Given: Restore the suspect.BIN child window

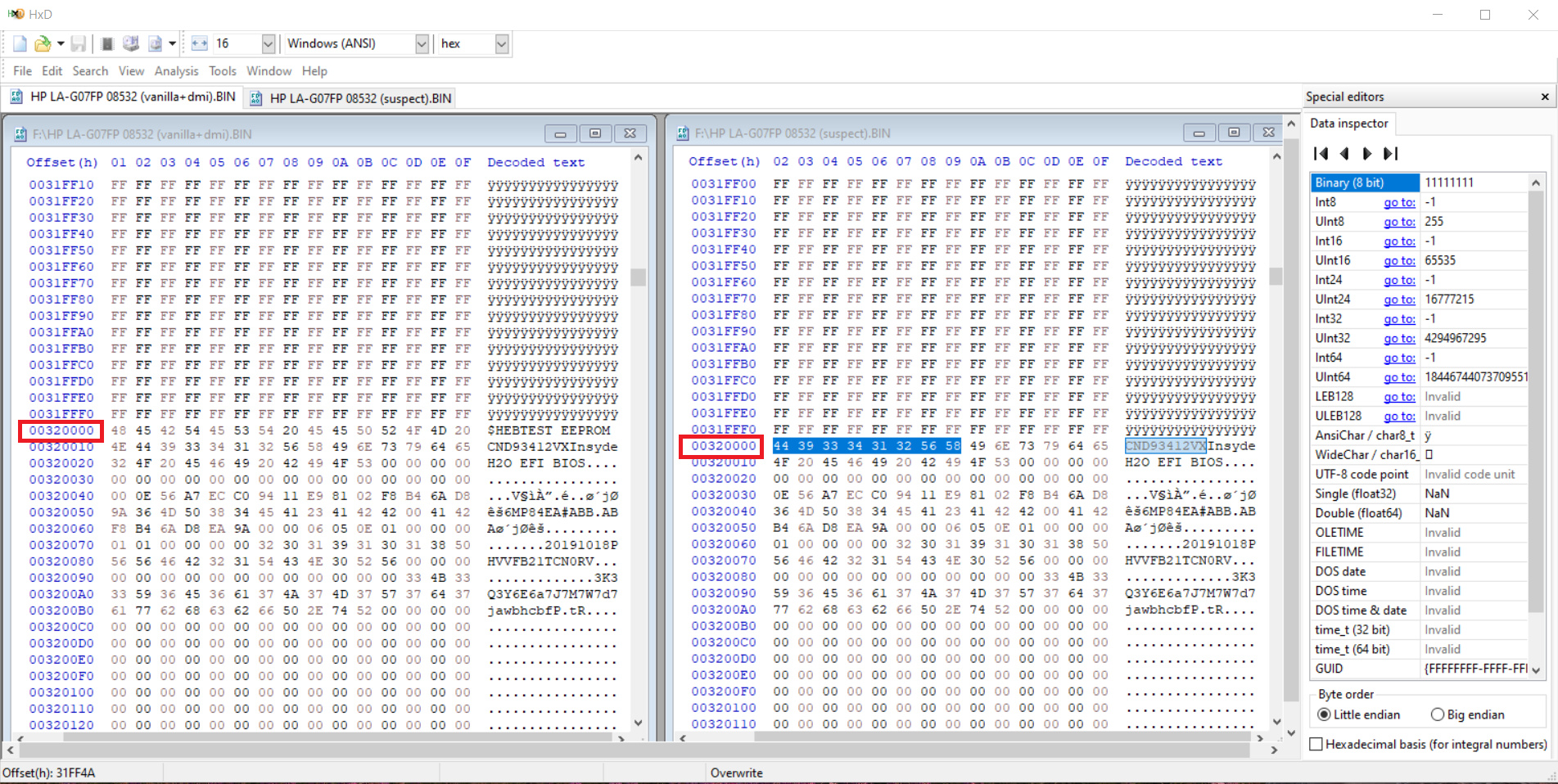Looking at the screenshot, I should point(1234,133).
